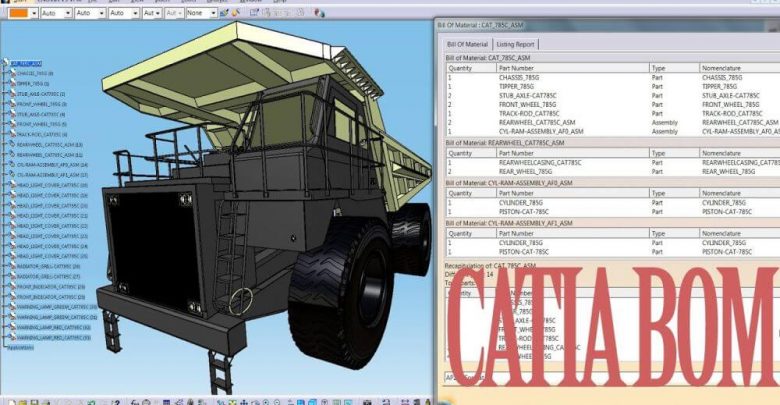Click CYLINDER_785G in the AF0_ASM table
This screenshot has height=405, width=780.
pyautogui.click(x=521, y=203)
